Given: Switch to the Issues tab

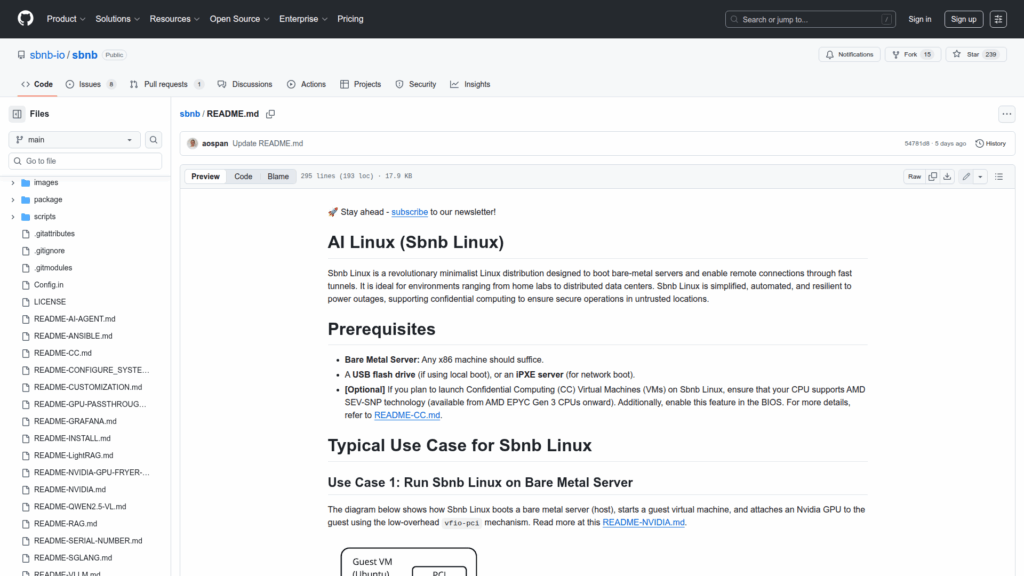Looking at the screenshot, I should pos(91,84).
